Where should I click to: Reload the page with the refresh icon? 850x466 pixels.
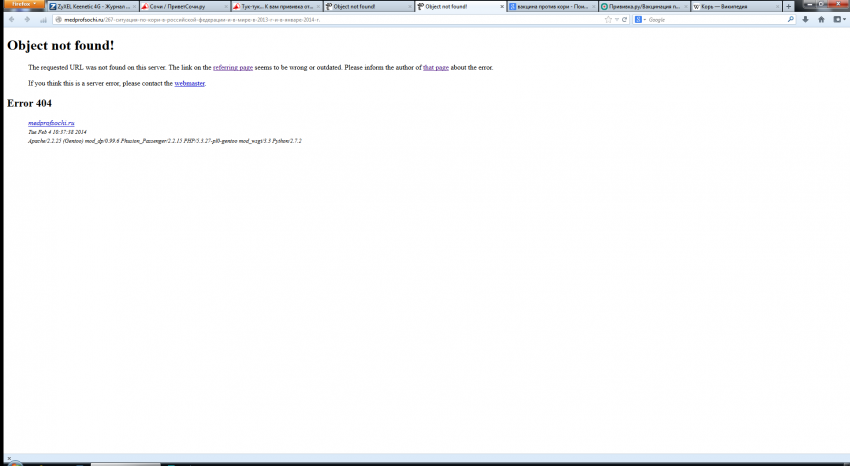[x=624, y=19]
